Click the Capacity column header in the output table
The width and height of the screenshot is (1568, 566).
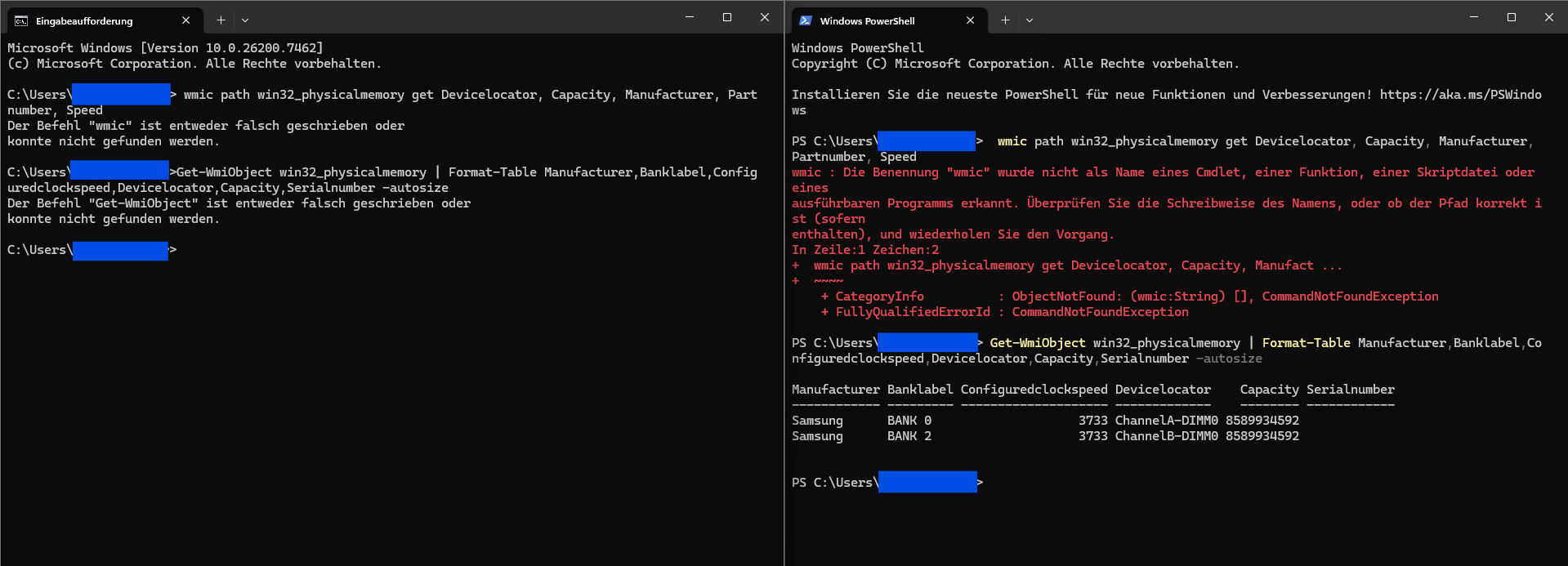pyautogui.click(x=1269, y=390)
